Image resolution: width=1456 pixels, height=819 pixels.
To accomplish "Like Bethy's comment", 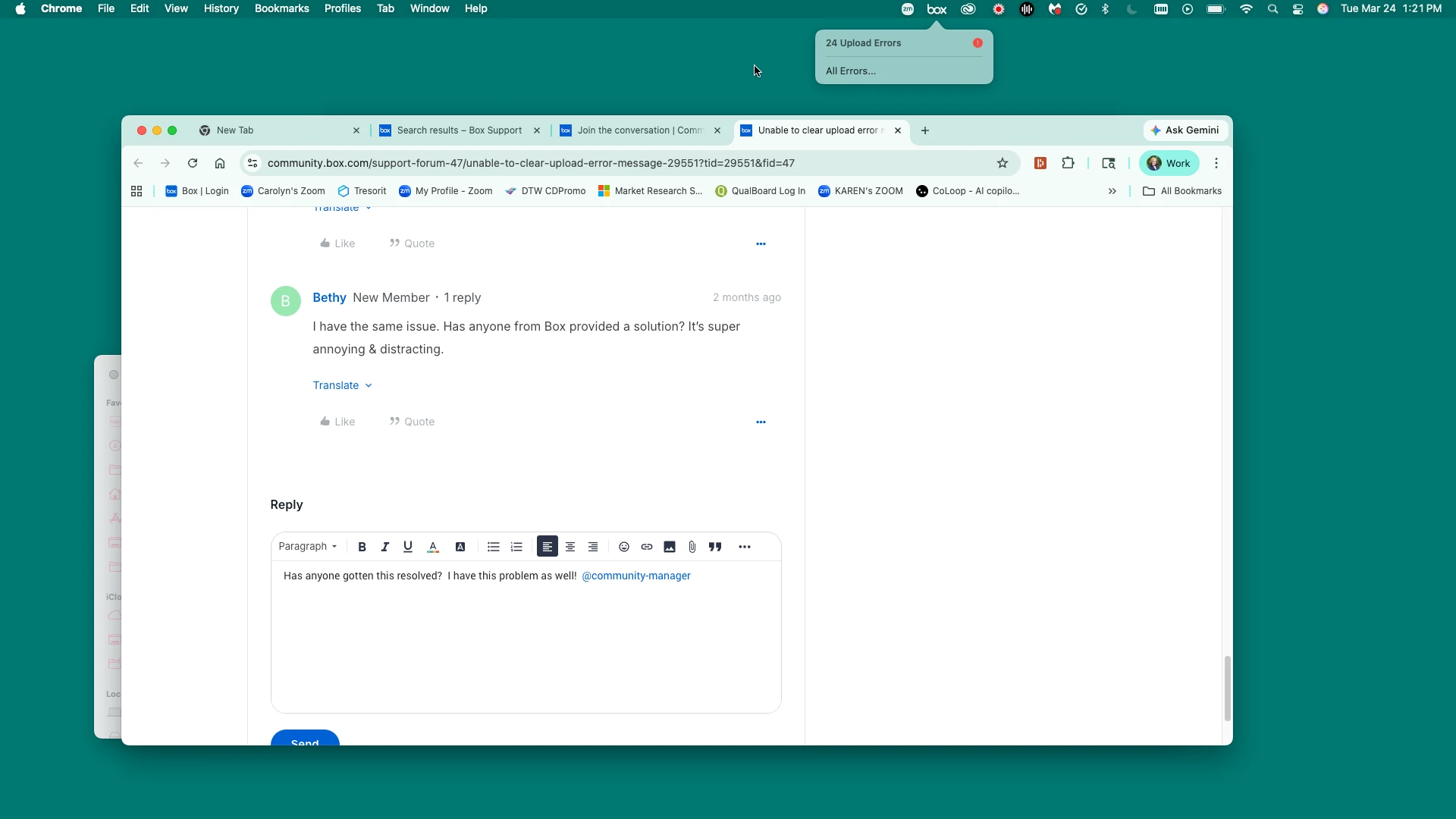I will (x=337, y=422).
